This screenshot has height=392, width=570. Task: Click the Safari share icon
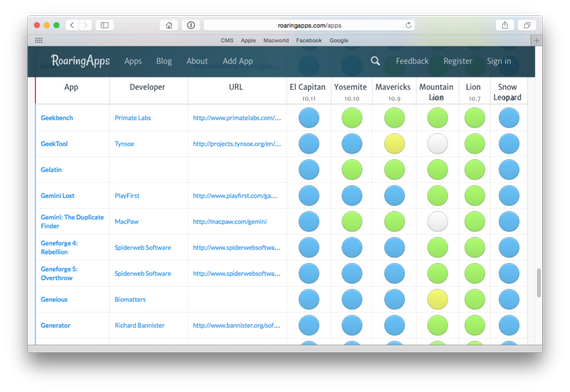(505, 25)
